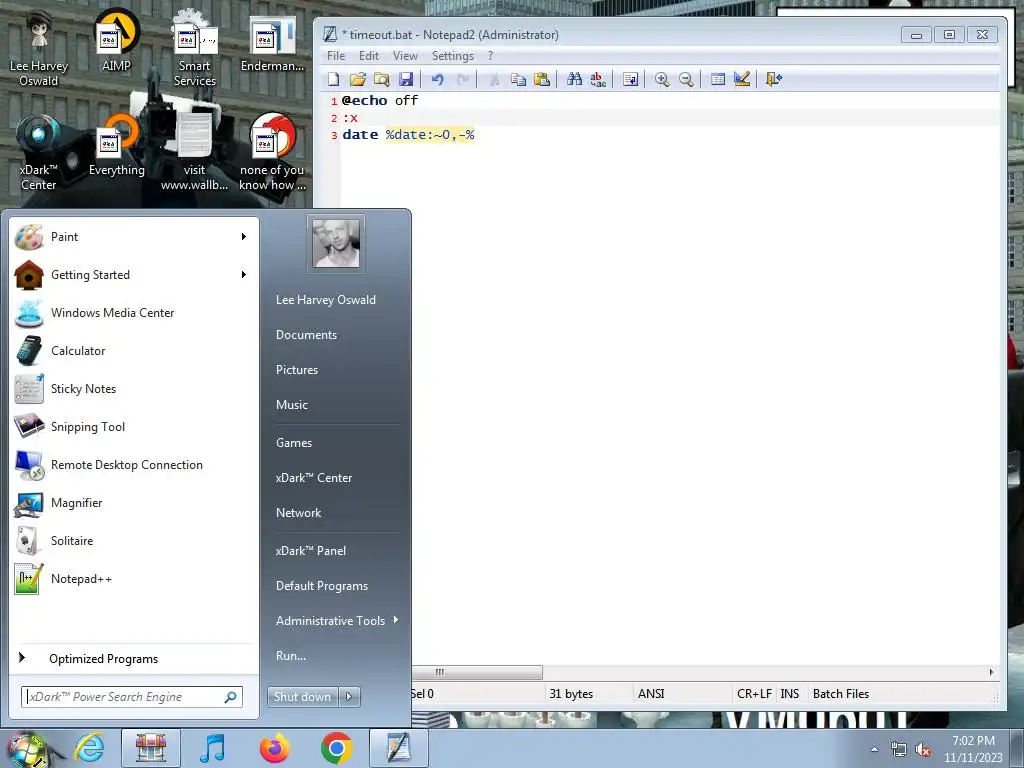Viewport: 1024px width, 768px height.
Task: Save the file with the floppy disk icon
Action: [x=406, y=79]
